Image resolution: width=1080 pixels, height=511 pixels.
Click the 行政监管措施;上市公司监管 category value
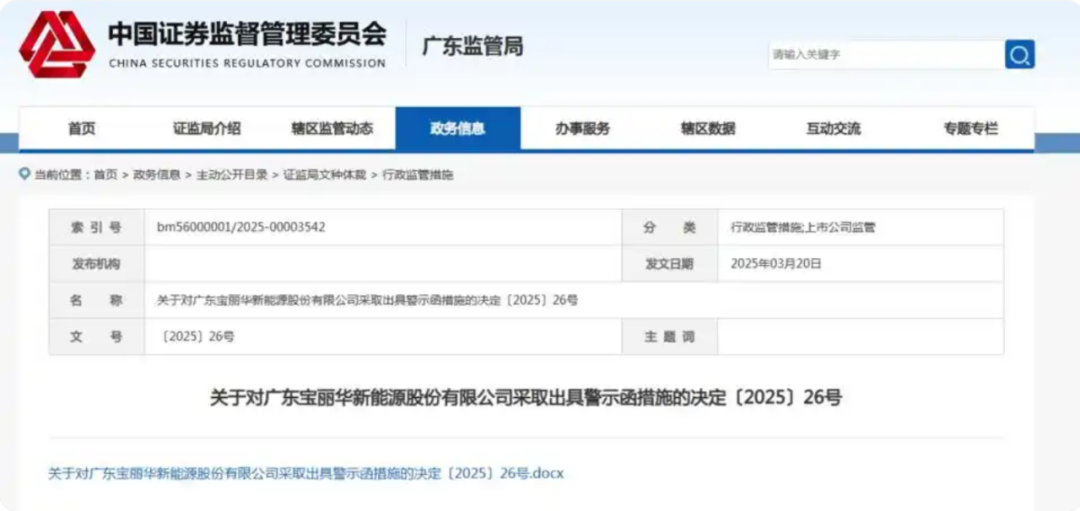(803, 227)
